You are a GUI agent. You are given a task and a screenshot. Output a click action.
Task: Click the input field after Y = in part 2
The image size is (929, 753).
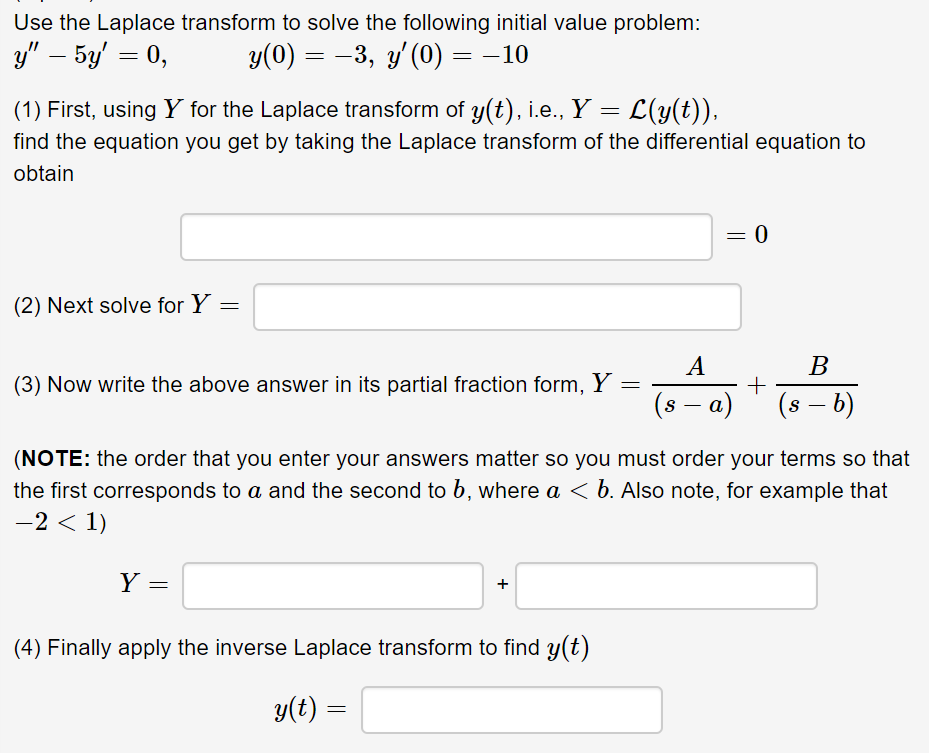pyautogui.click(x=496, y=306)
